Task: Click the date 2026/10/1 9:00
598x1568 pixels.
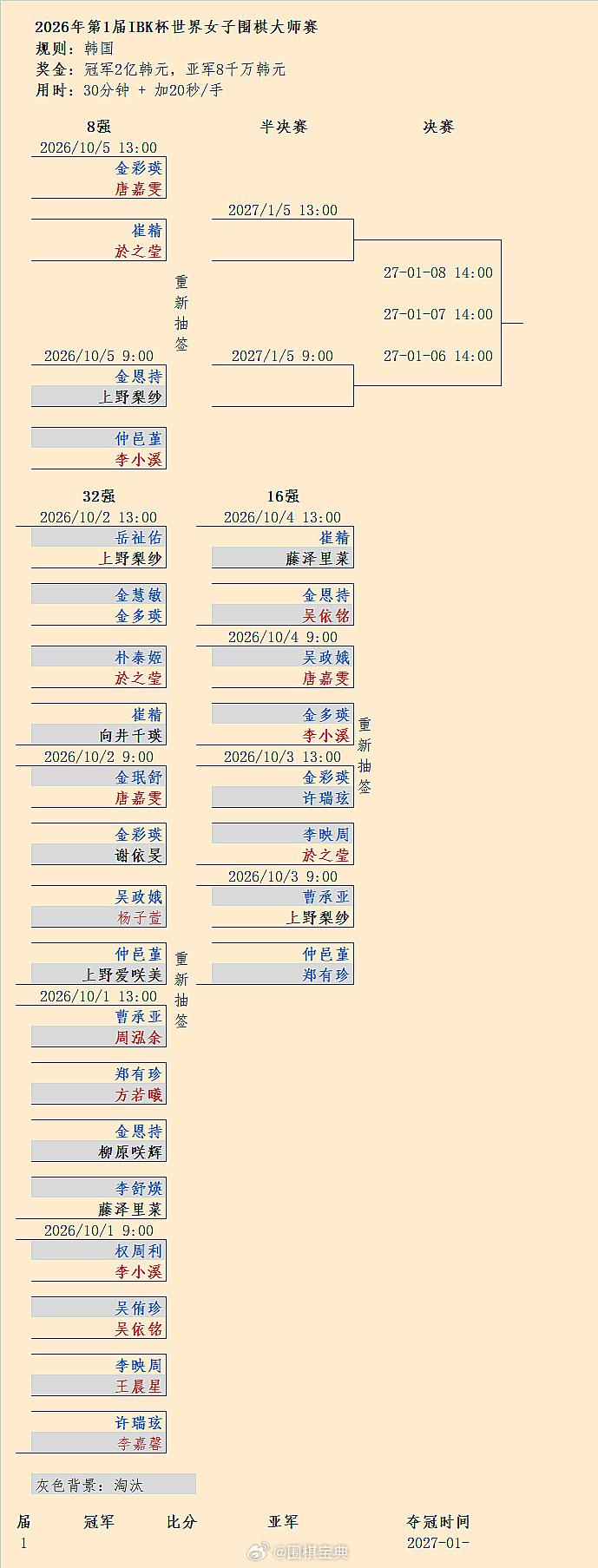Action: tap(99, 1230)
